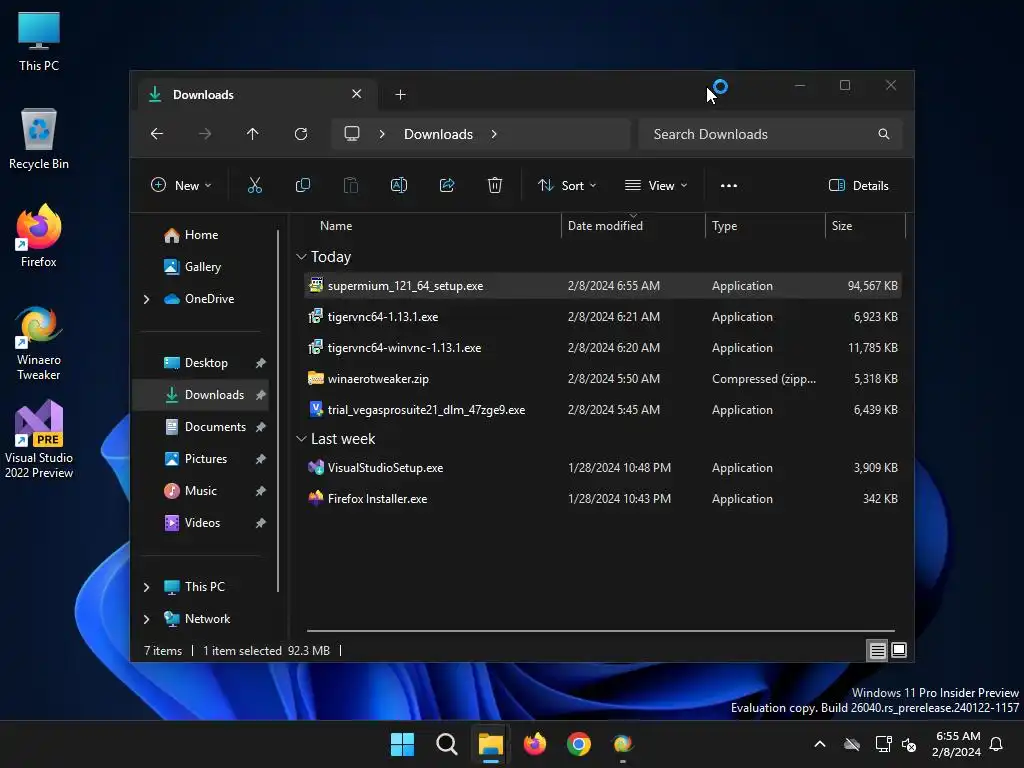Unpin Documents using its pin icon

click(261, 427)
